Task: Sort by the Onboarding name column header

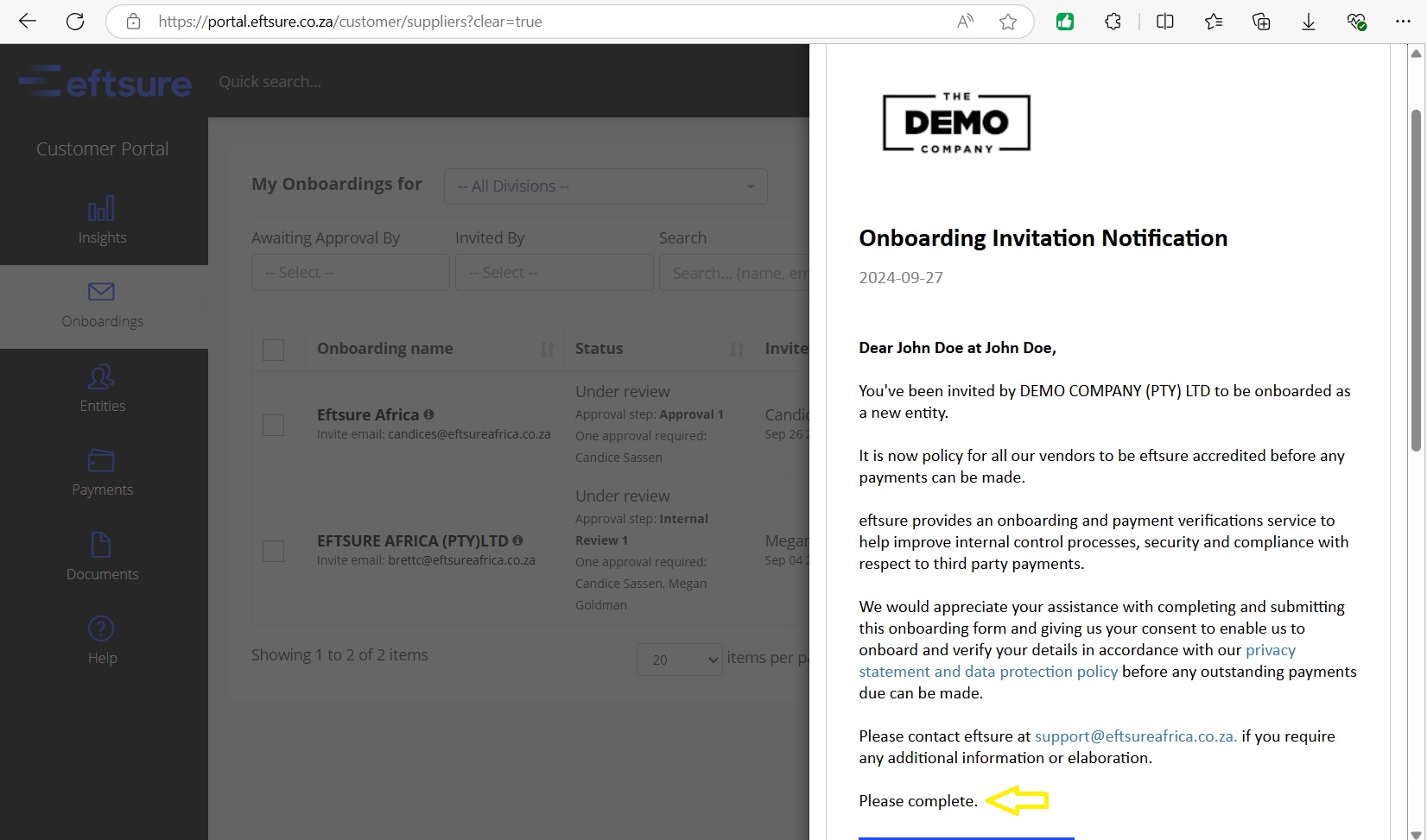Action: [385, 349]
